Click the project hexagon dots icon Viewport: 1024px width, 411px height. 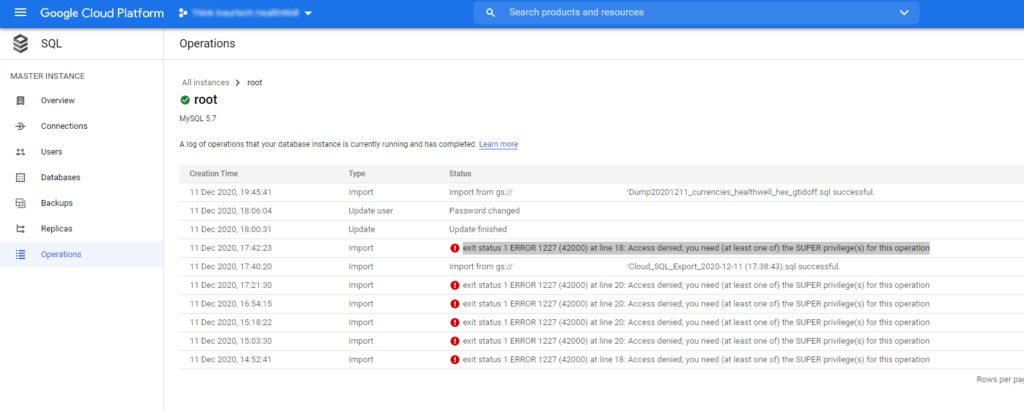coord(184,13)
